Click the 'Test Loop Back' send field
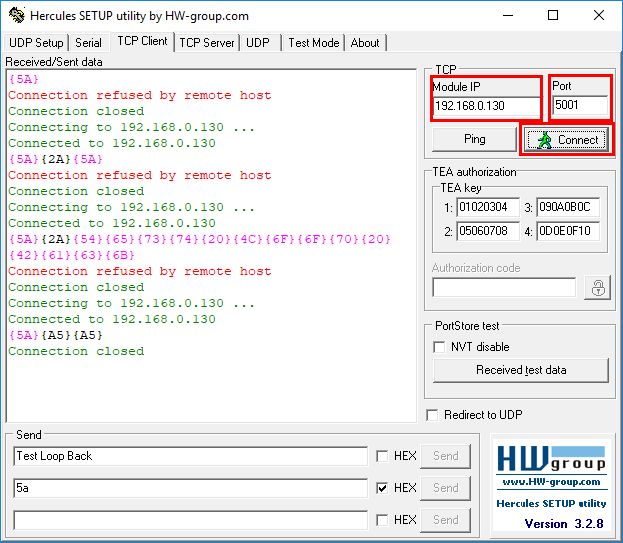Screen dimensions: 623x543 coord(191,456)
